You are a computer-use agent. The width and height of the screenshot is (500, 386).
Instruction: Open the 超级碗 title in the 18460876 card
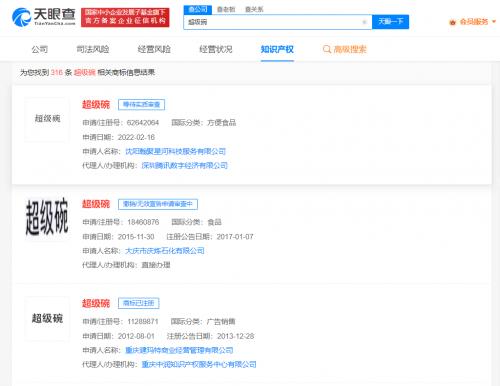tap(96, 204)
